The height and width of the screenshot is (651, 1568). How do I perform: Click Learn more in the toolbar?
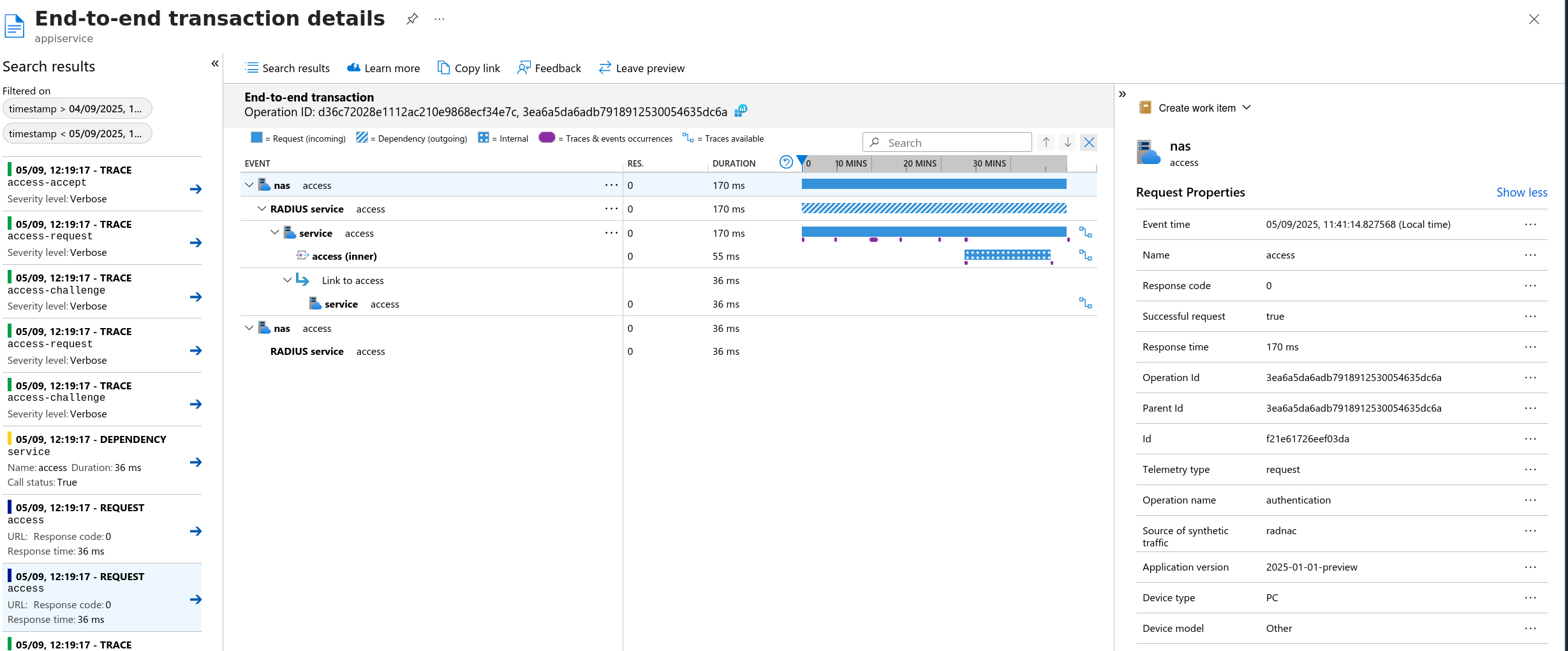[383, 68]
